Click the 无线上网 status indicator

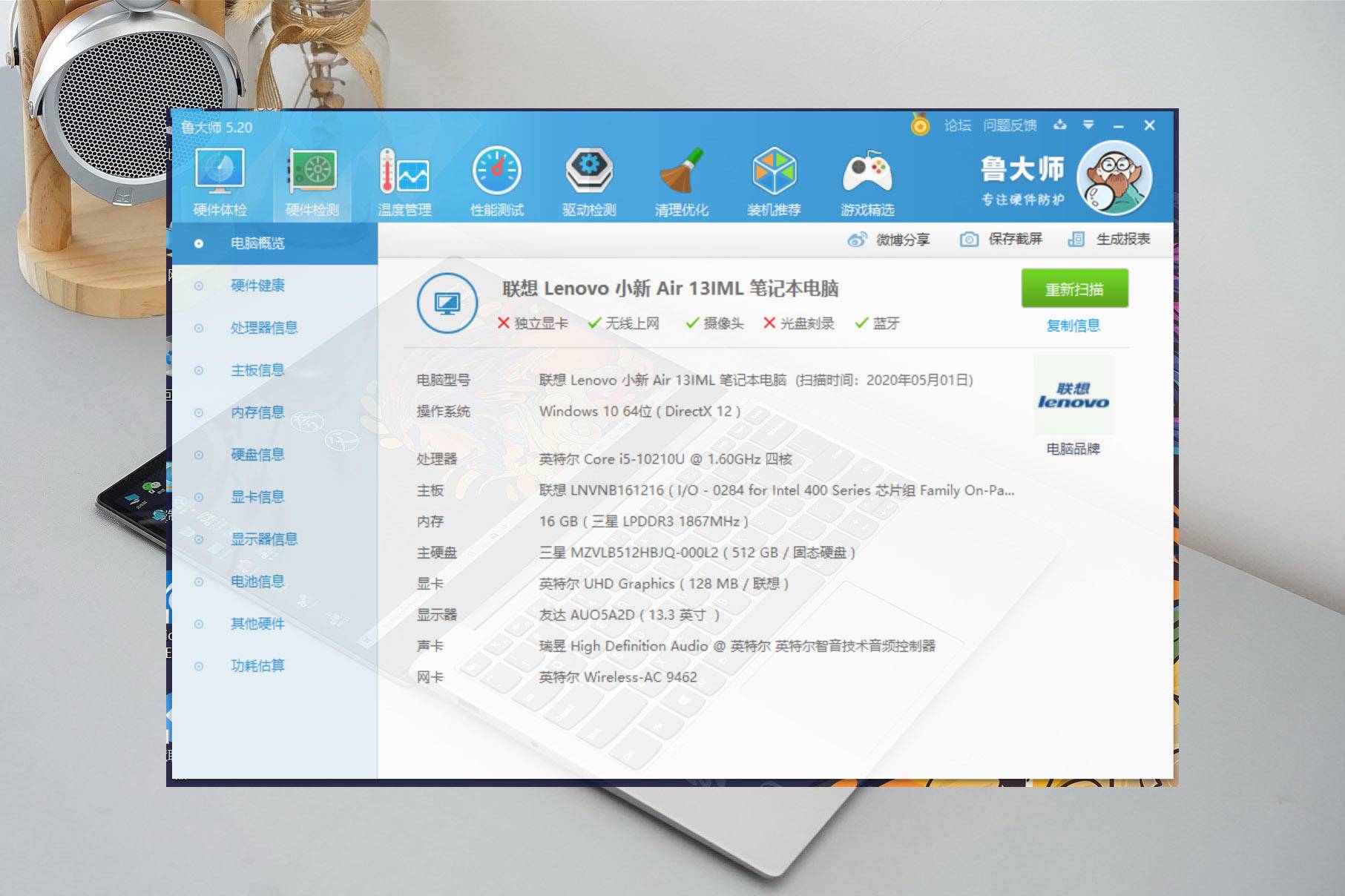[x=624, y=323]
